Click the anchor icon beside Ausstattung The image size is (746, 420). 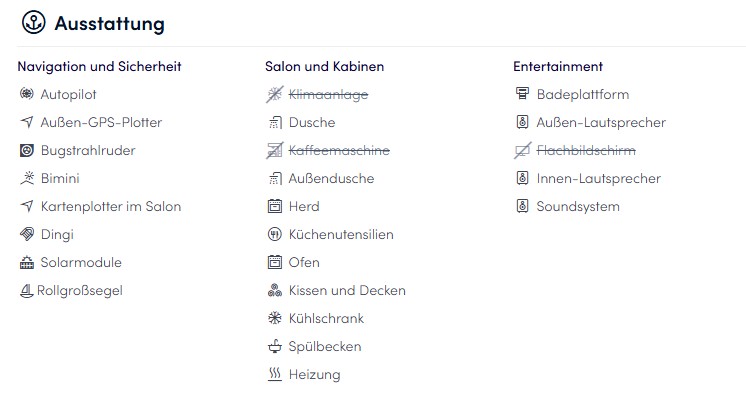(33, 23)
